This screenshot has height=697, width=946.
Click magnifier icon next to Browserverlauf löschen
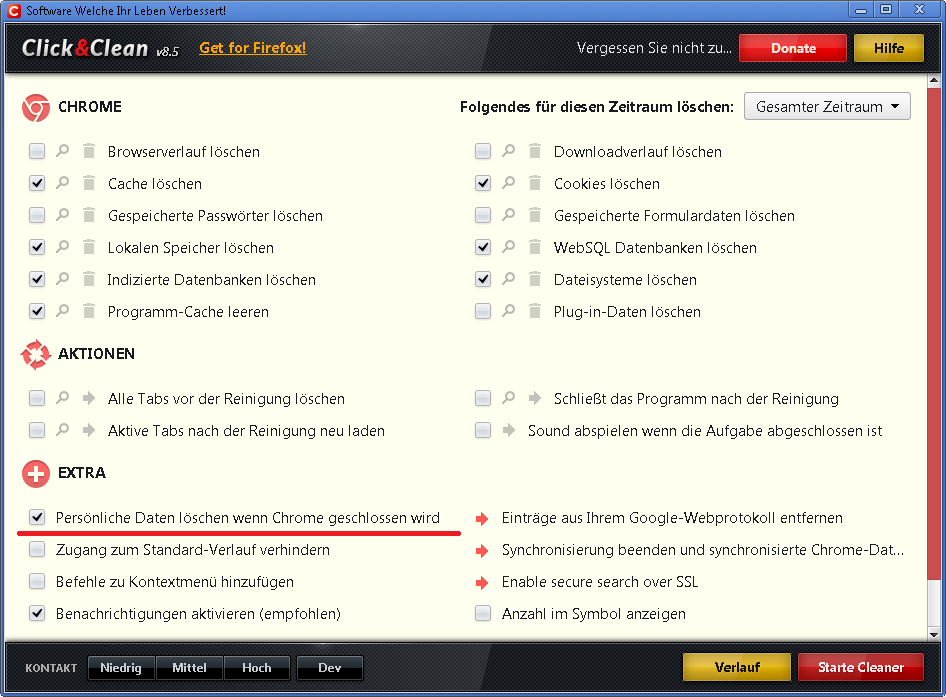(63, 151)
